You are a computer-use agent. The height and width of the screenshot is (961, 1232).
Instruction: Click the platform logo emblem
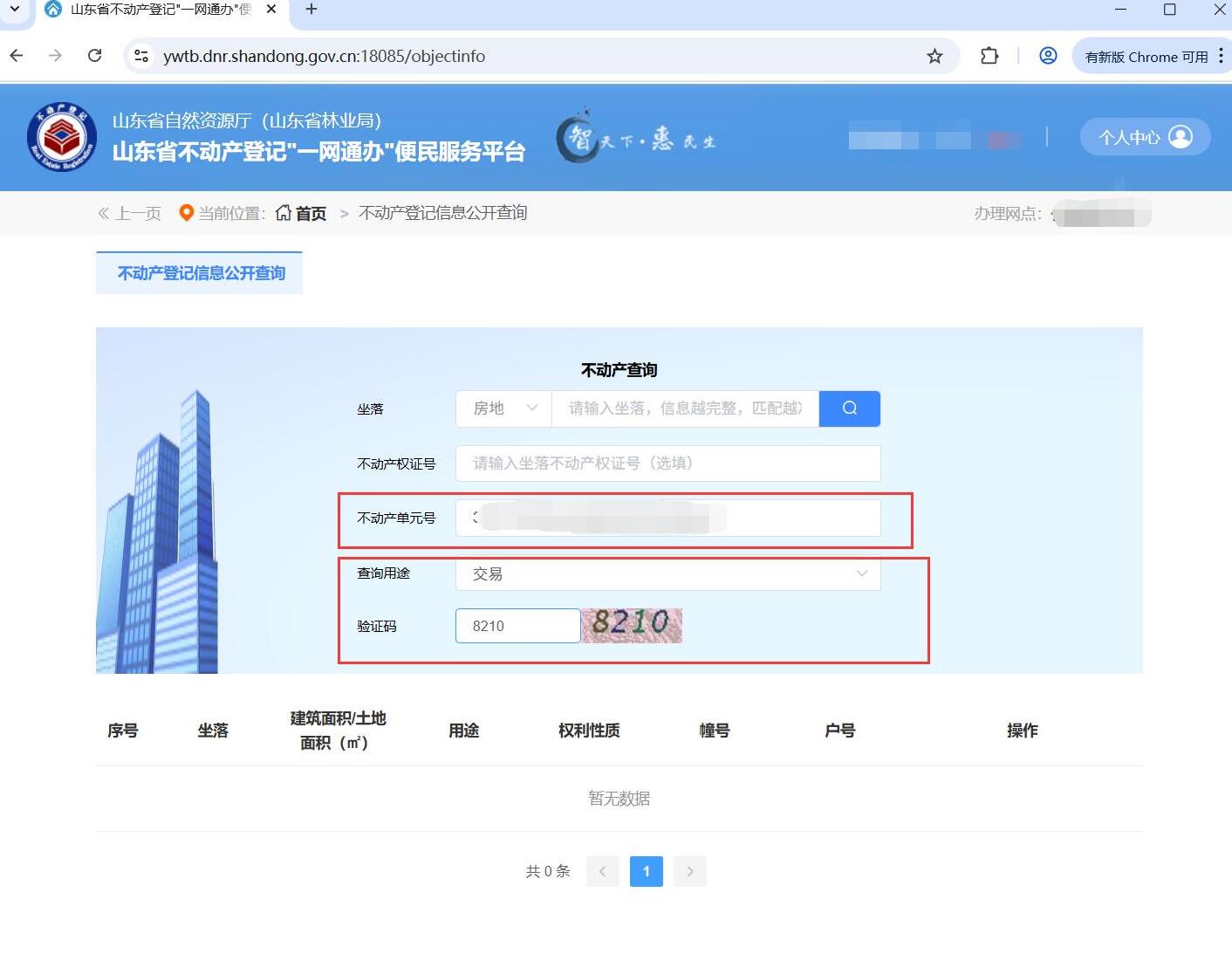coord(61,138)
